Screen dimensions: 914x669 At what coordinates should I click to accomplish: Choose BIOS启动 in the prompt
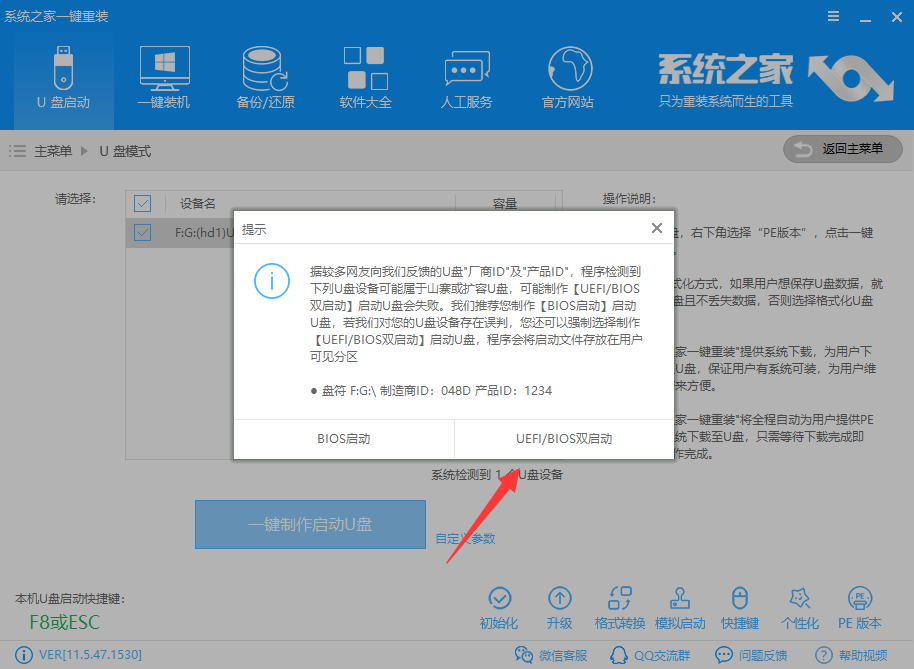pos(343,440)
